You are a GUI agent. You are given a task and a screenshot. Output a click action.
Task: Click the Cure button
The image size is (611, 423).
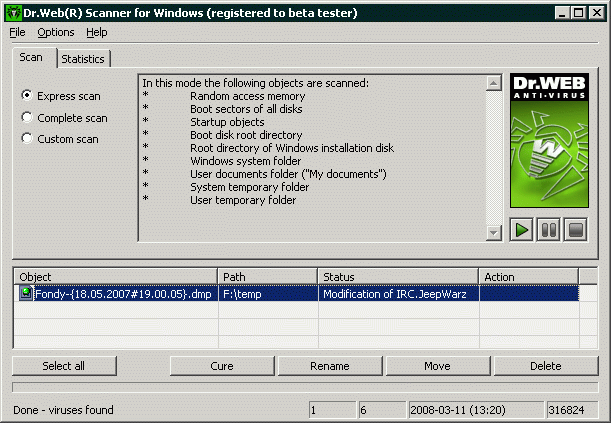coord(222,366)
